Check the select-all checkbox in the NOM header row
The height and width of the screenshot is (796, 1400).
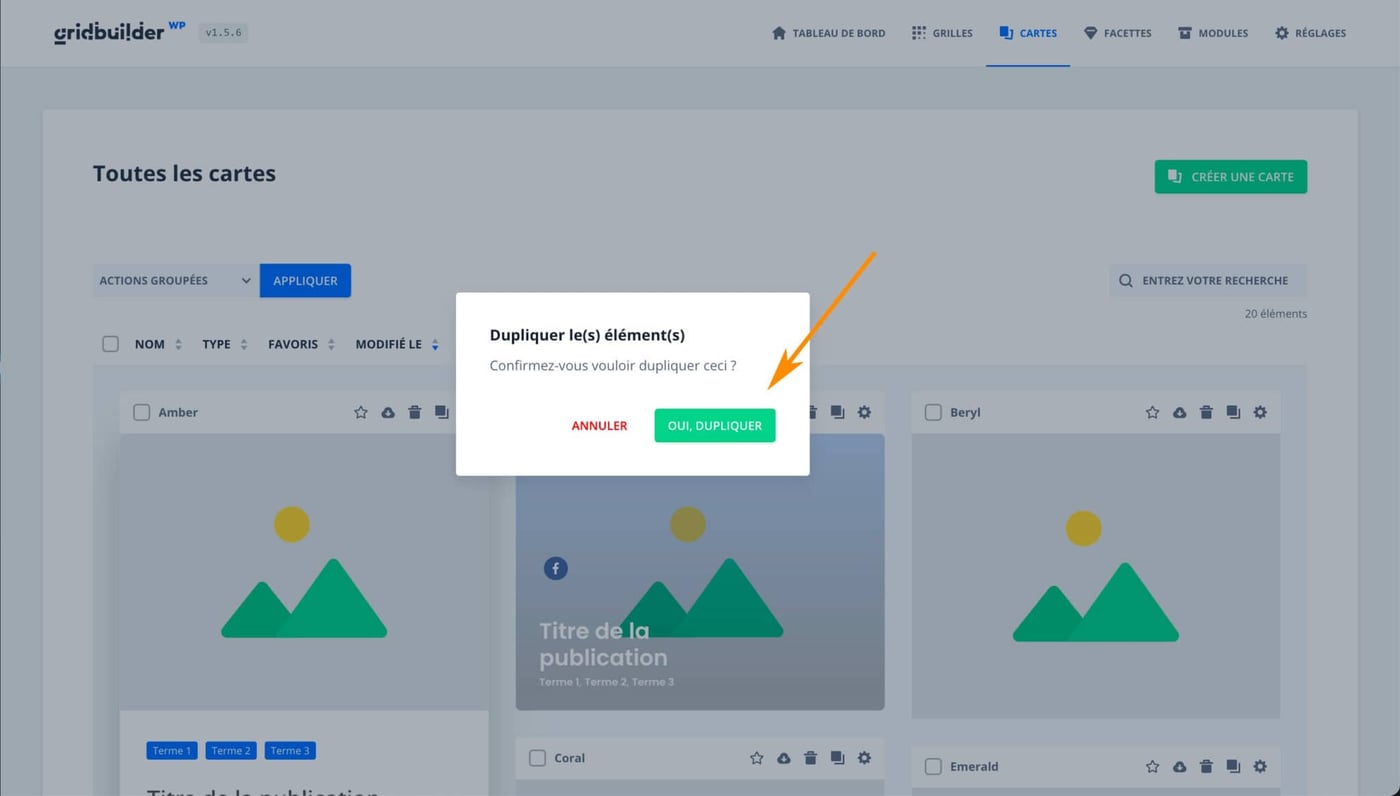pos(110,343)
